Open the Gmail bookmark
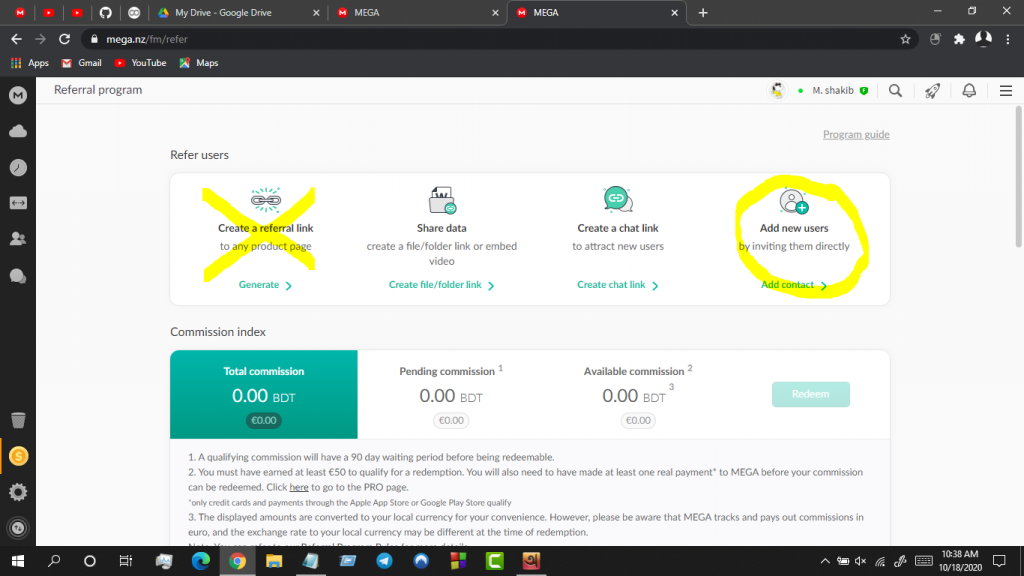 [82, 63]
